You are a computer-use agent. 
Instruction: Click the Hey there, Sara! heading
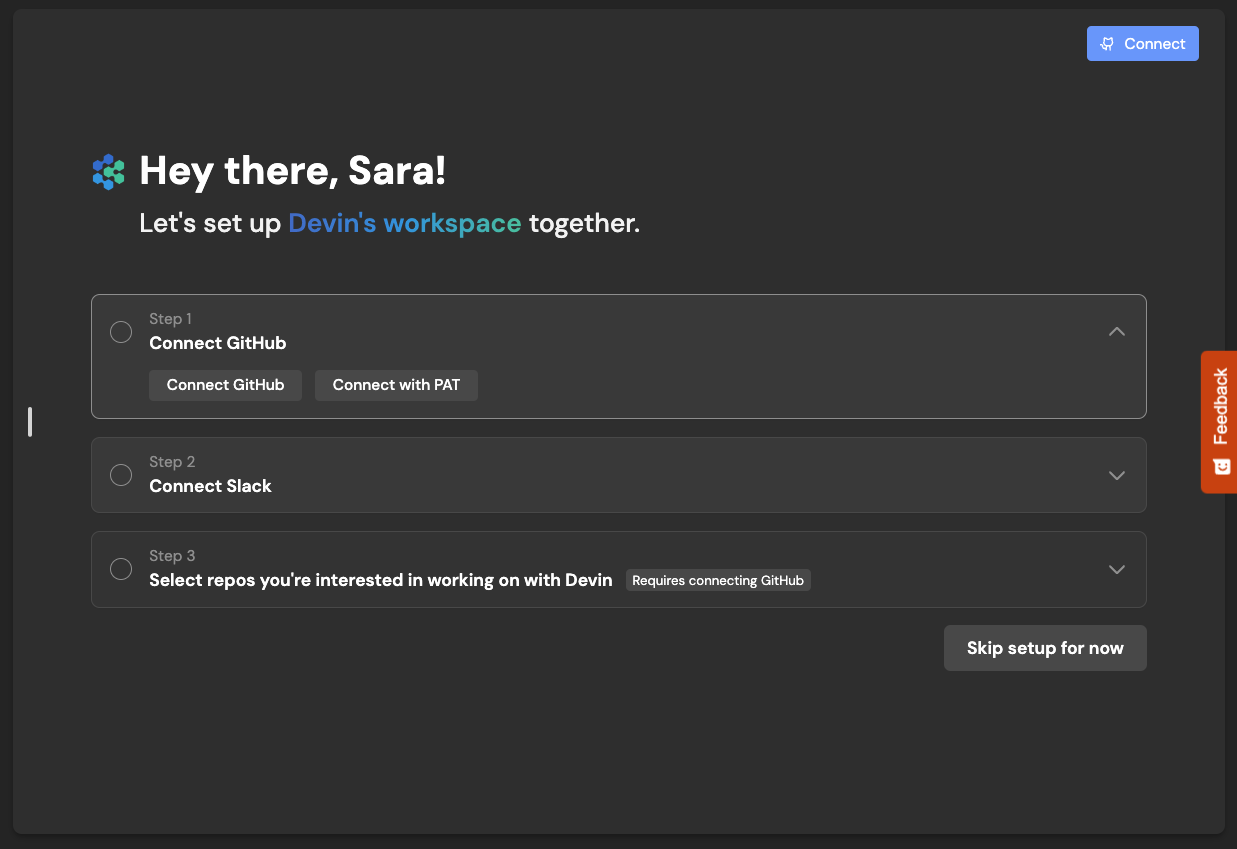(293, 171)
